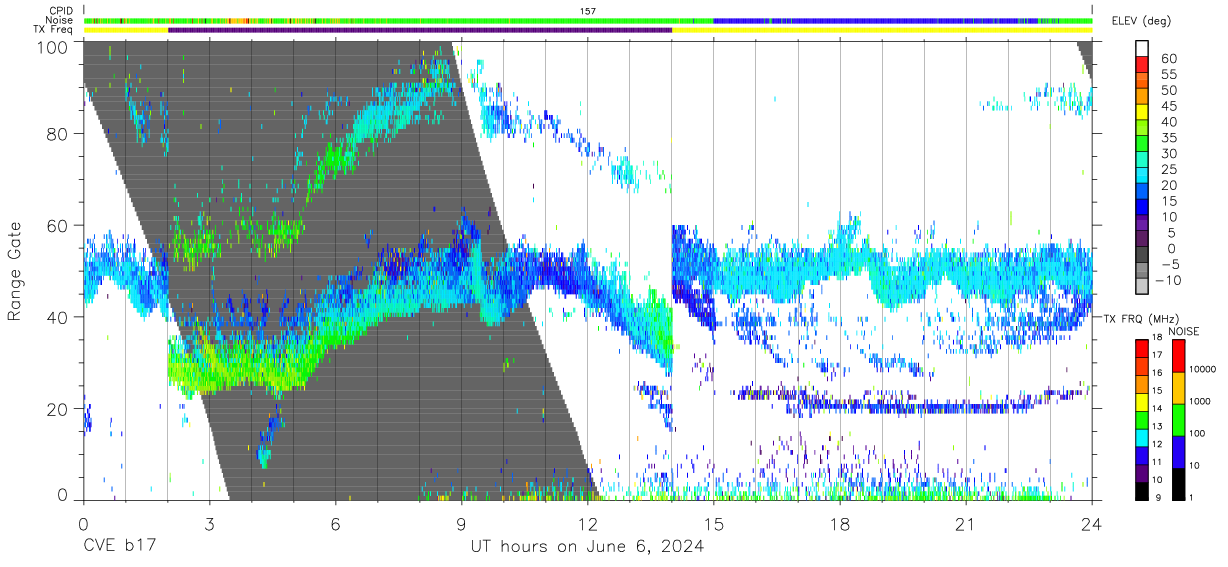The height and width of the screenshot is (567, 1228).
Task: Click the Range Gate tick label 60
Action: (58, 227)
